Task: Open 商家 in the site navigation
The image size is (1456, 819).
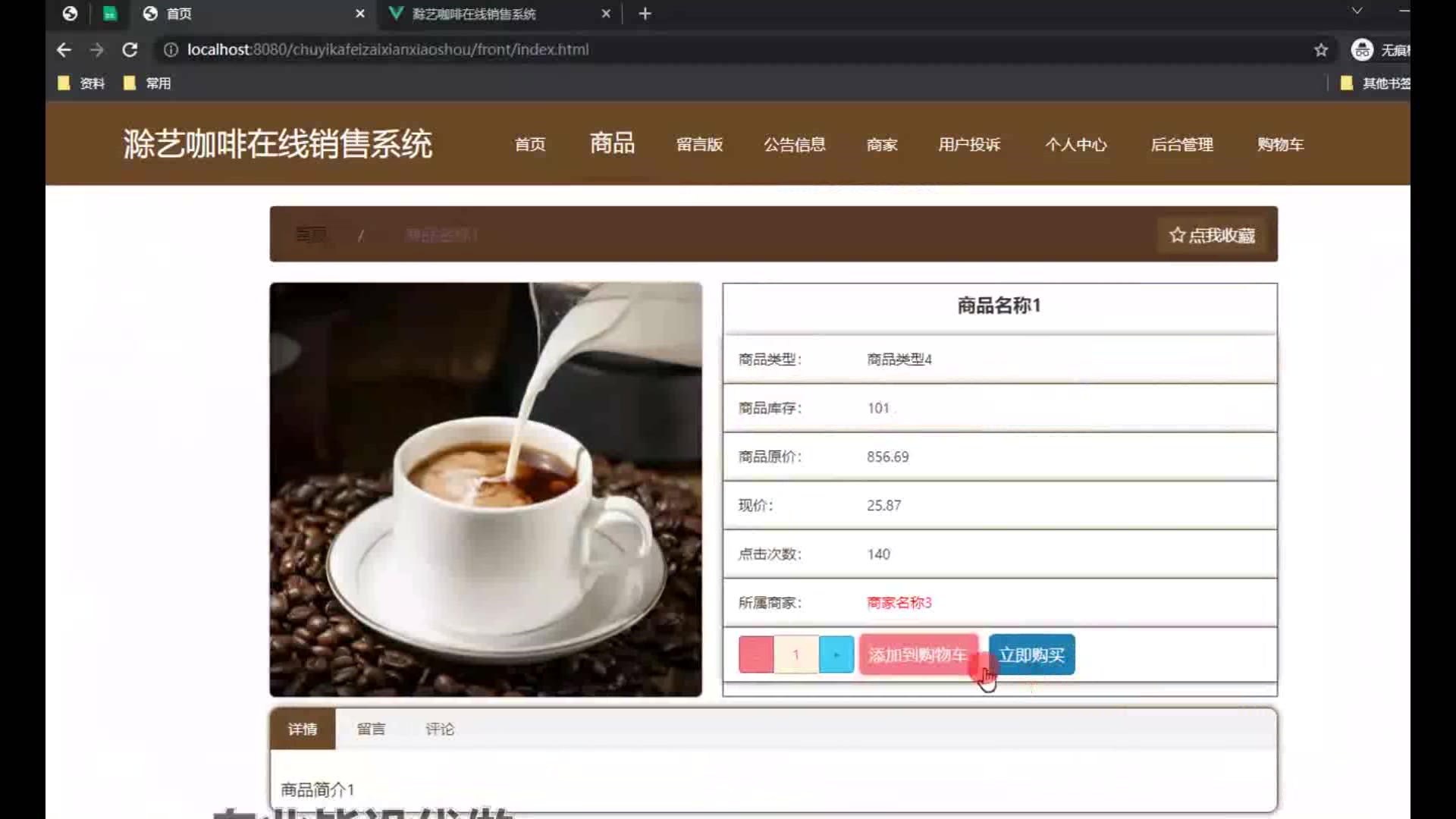Action: 882,144
